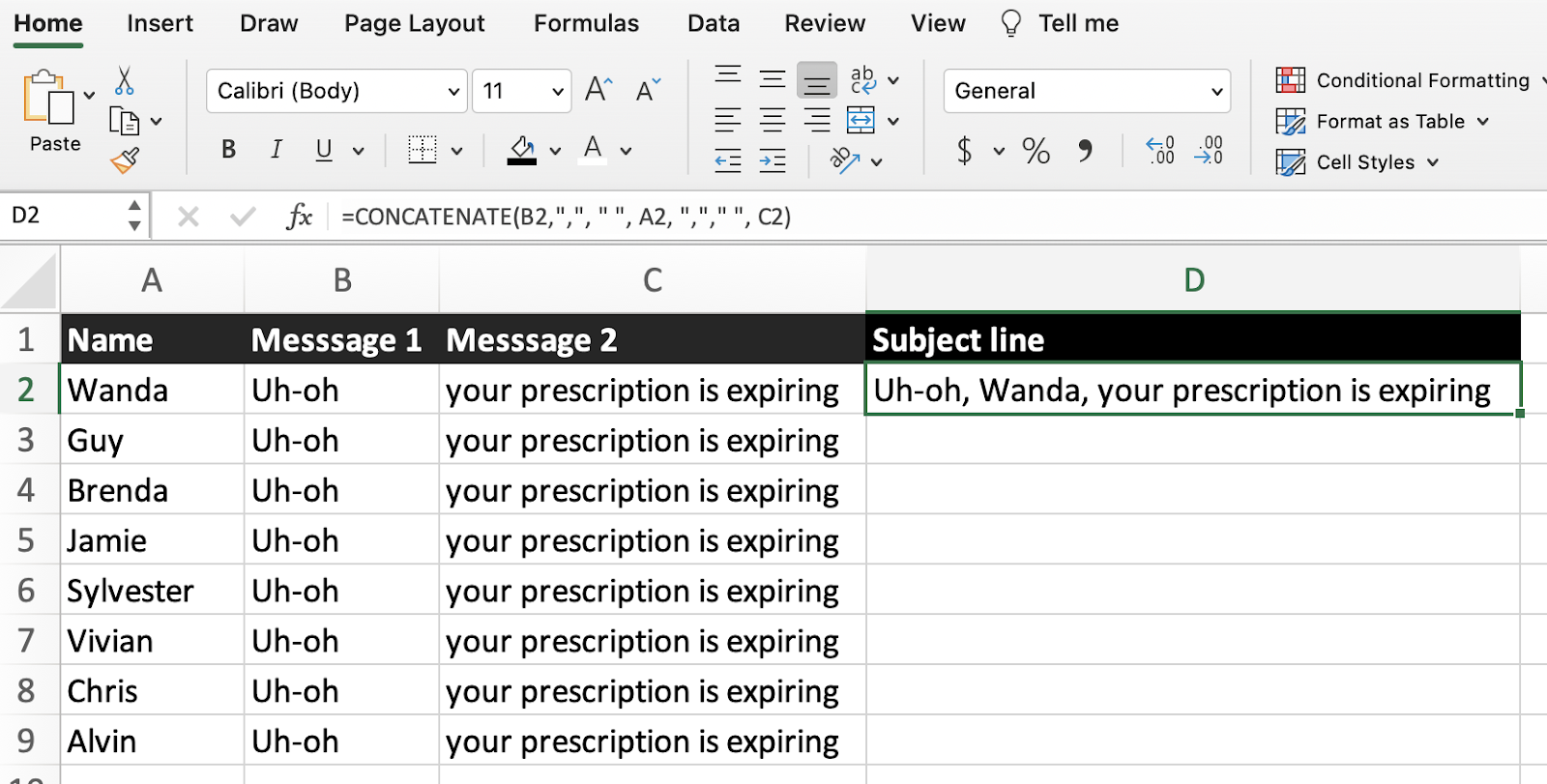This screenshot has width=1547, height=784.
Task: Open the Page Layout tab
Action: (414, 23)
